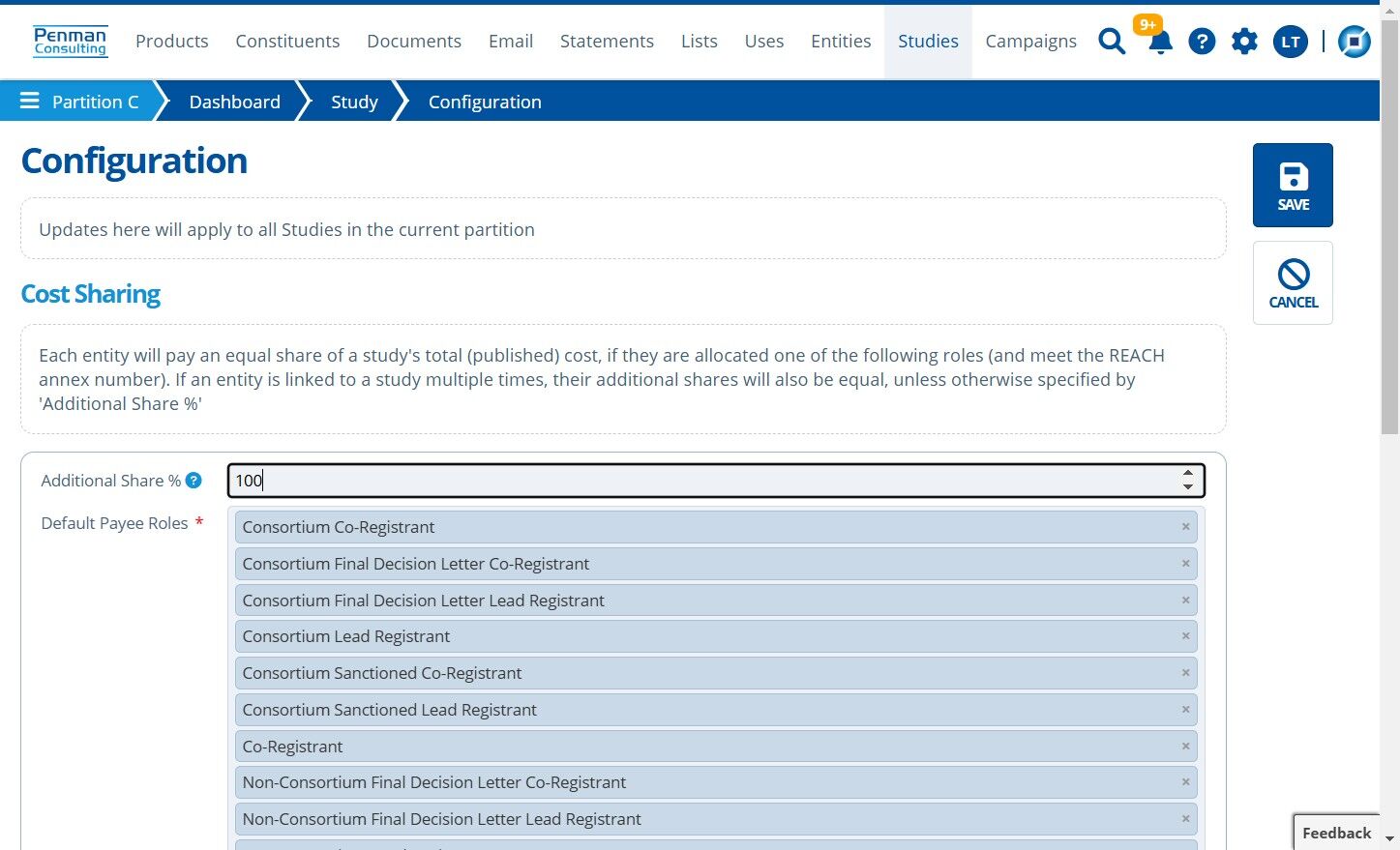Viewport: 1400px width, 850px height.
Task: Open the Statements menu
Action: point(607,42)
